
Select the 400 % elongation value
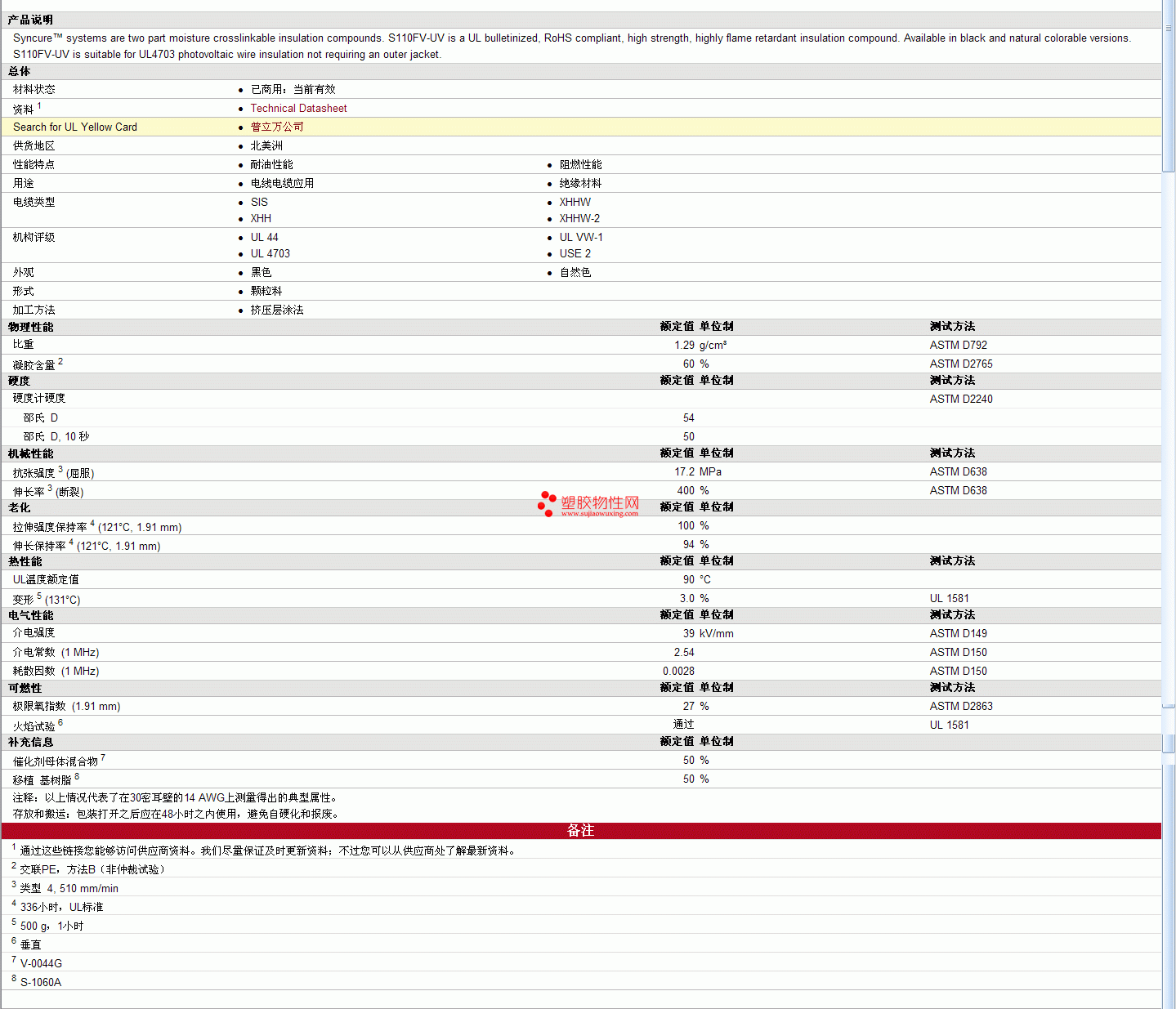693,490
